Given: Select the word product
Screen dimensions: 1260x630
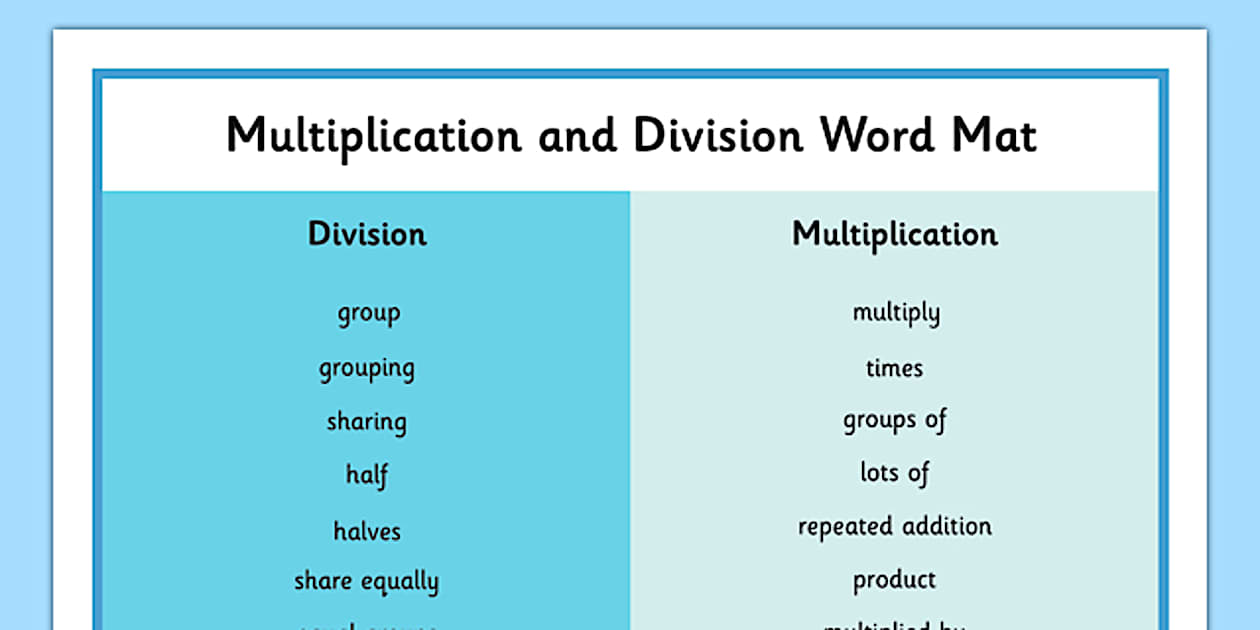Looking at the screenshot, I should coord(894,579).
